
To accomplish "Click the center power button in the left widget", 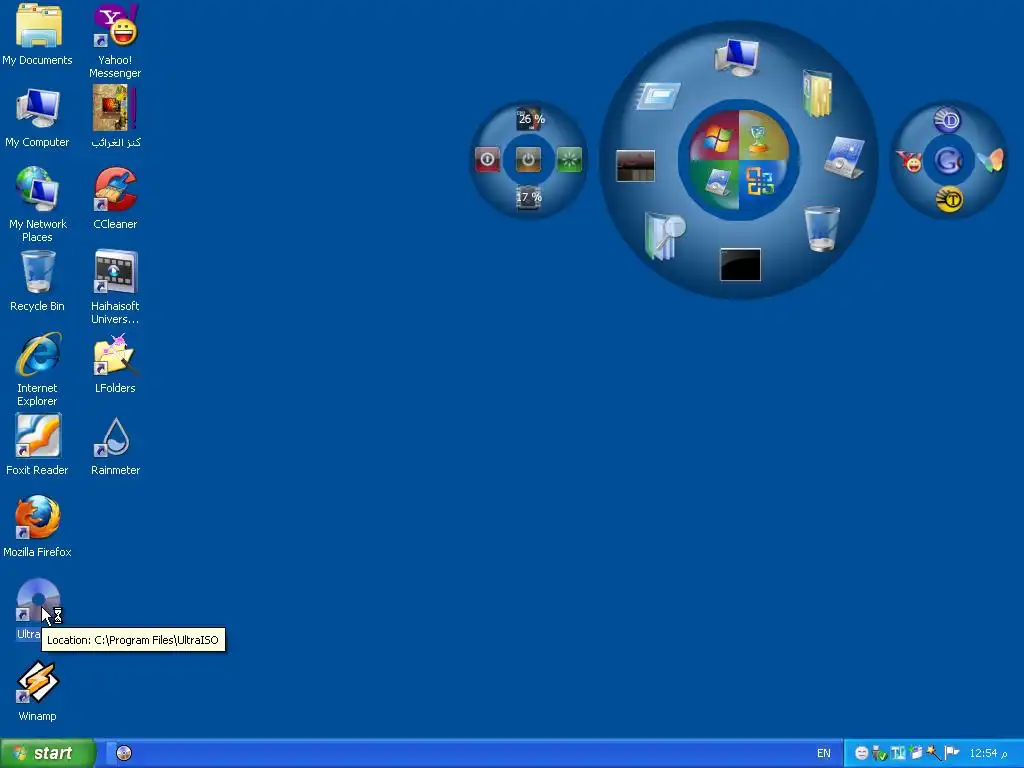I will point(528,159).
